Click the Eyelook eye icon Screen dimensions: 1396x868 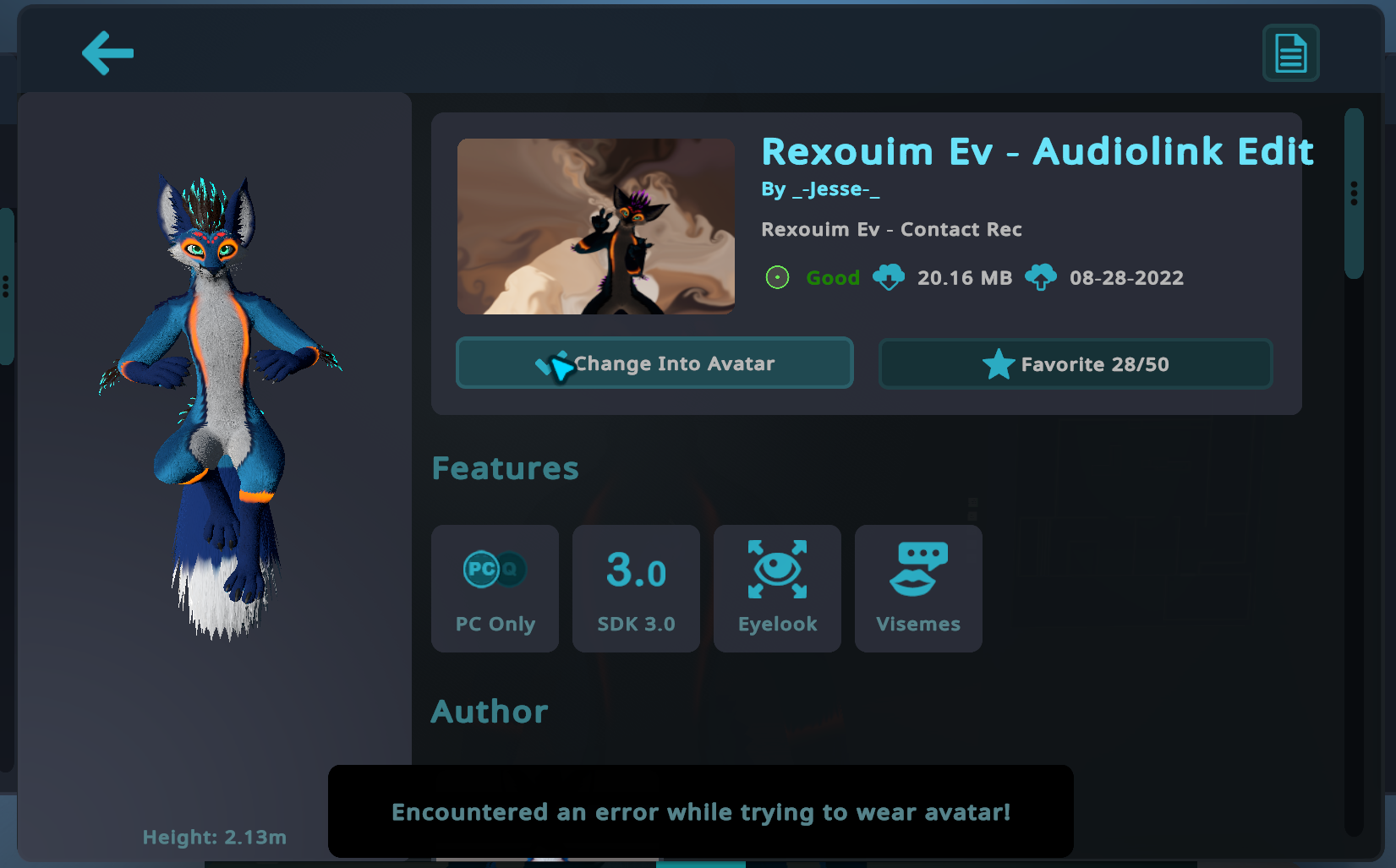click(x=777, y=569)
